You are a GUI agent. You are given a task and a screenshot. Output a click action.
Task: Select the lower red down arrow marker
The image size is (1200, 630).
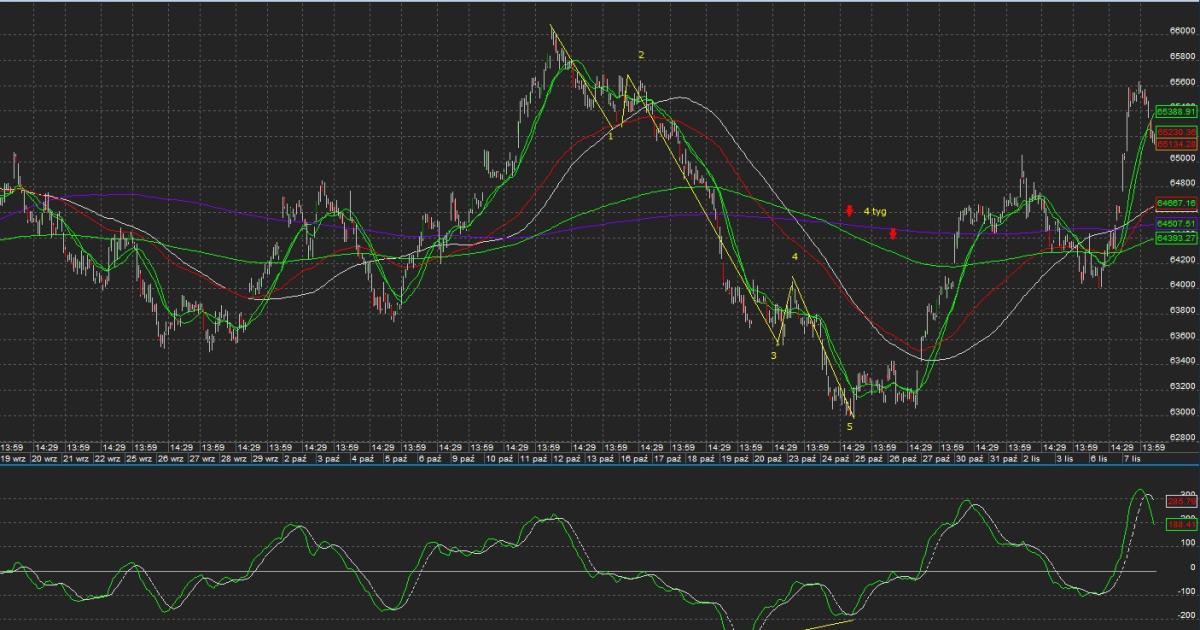(892, 234)
